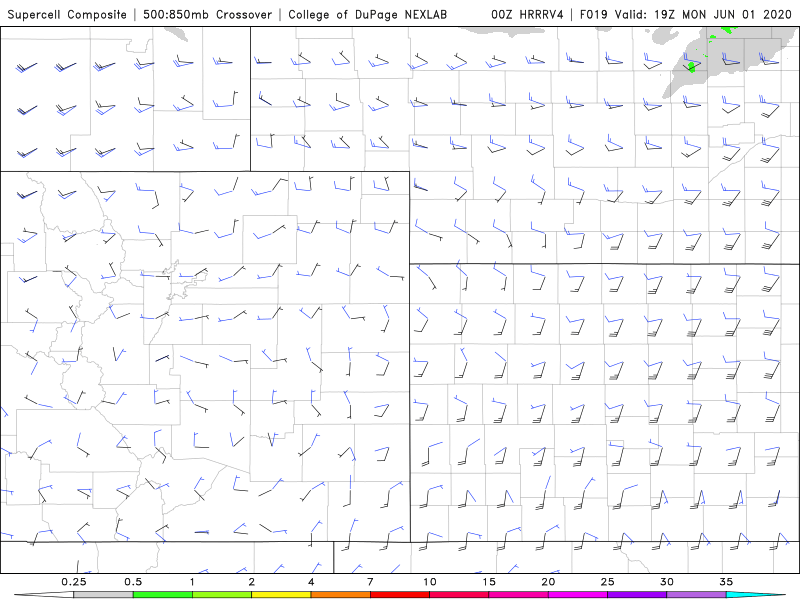Click the 2 scale label
Viewport: 800px width, 600px height.
252,582
